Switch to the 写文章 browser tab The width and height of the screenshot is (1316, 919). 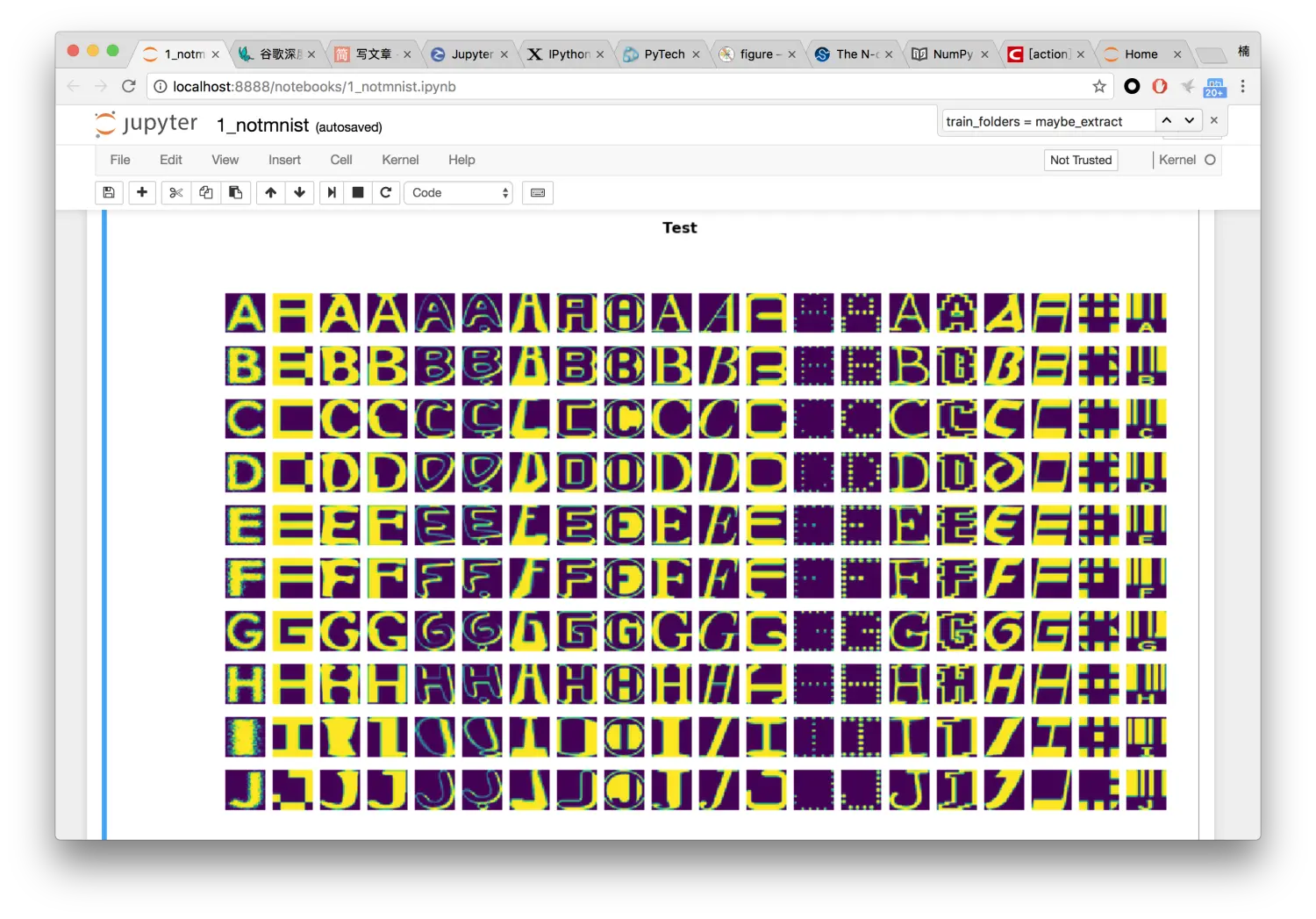pos(374,54)
